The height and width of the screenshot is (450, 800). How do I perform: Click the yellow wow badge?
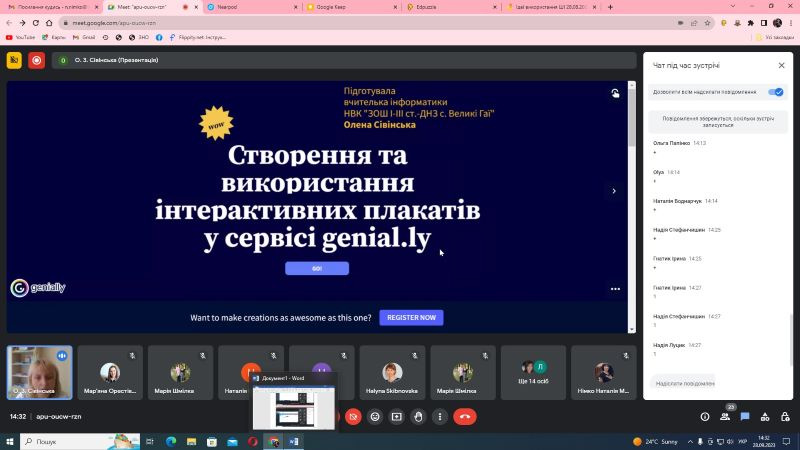point(216,123)
